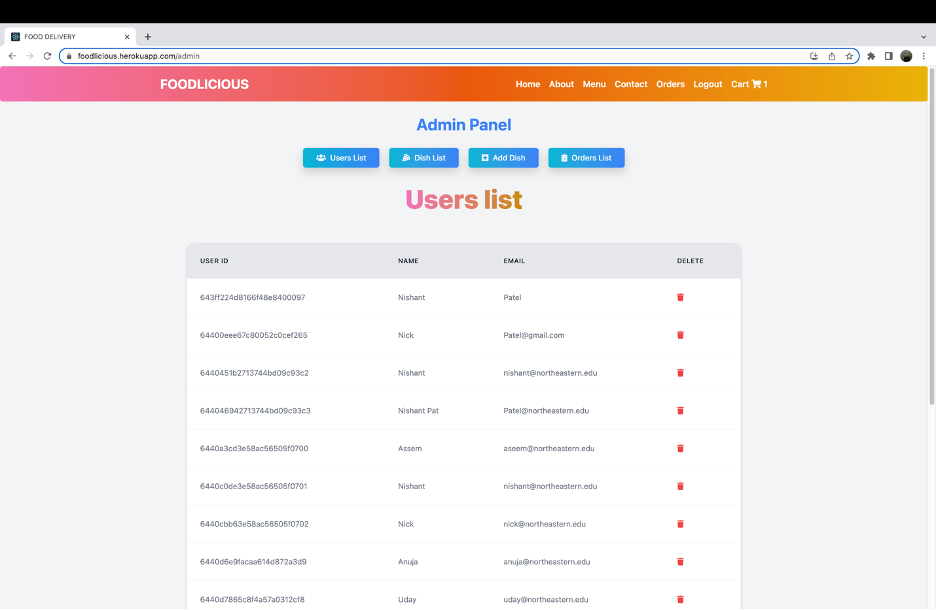Delete user Anuja using the trash icon
The image size is (936, 610).
[x=680, y=561]
